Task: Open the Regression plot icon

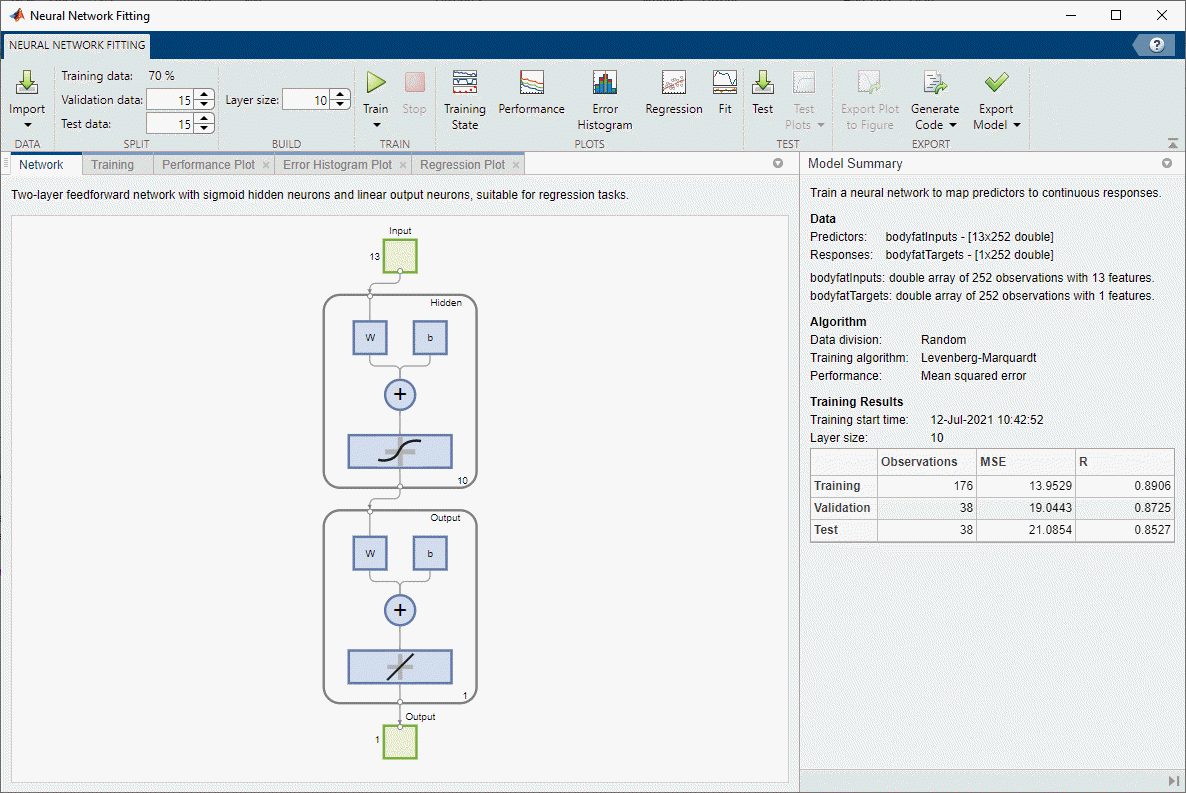Action: [x=674, y=83]
